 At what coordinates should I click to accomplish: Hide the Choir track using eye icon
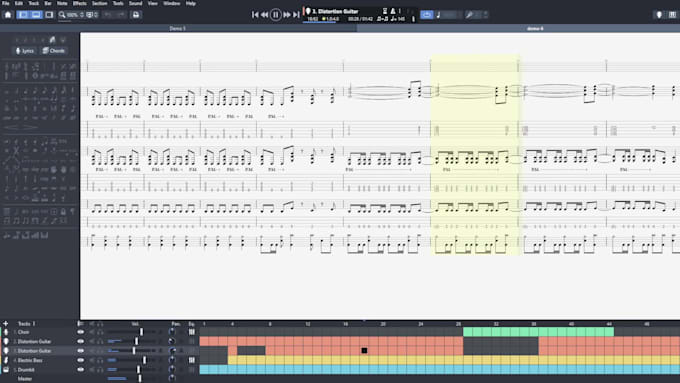(x=81, y=332)
